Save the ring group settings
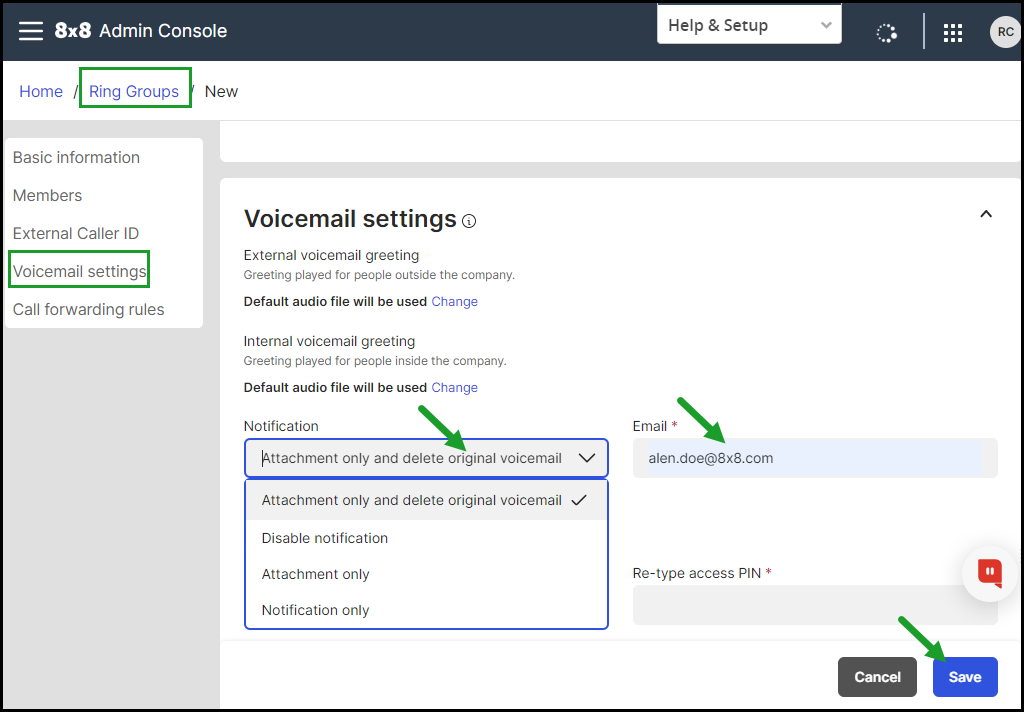 tap(965, 677)
